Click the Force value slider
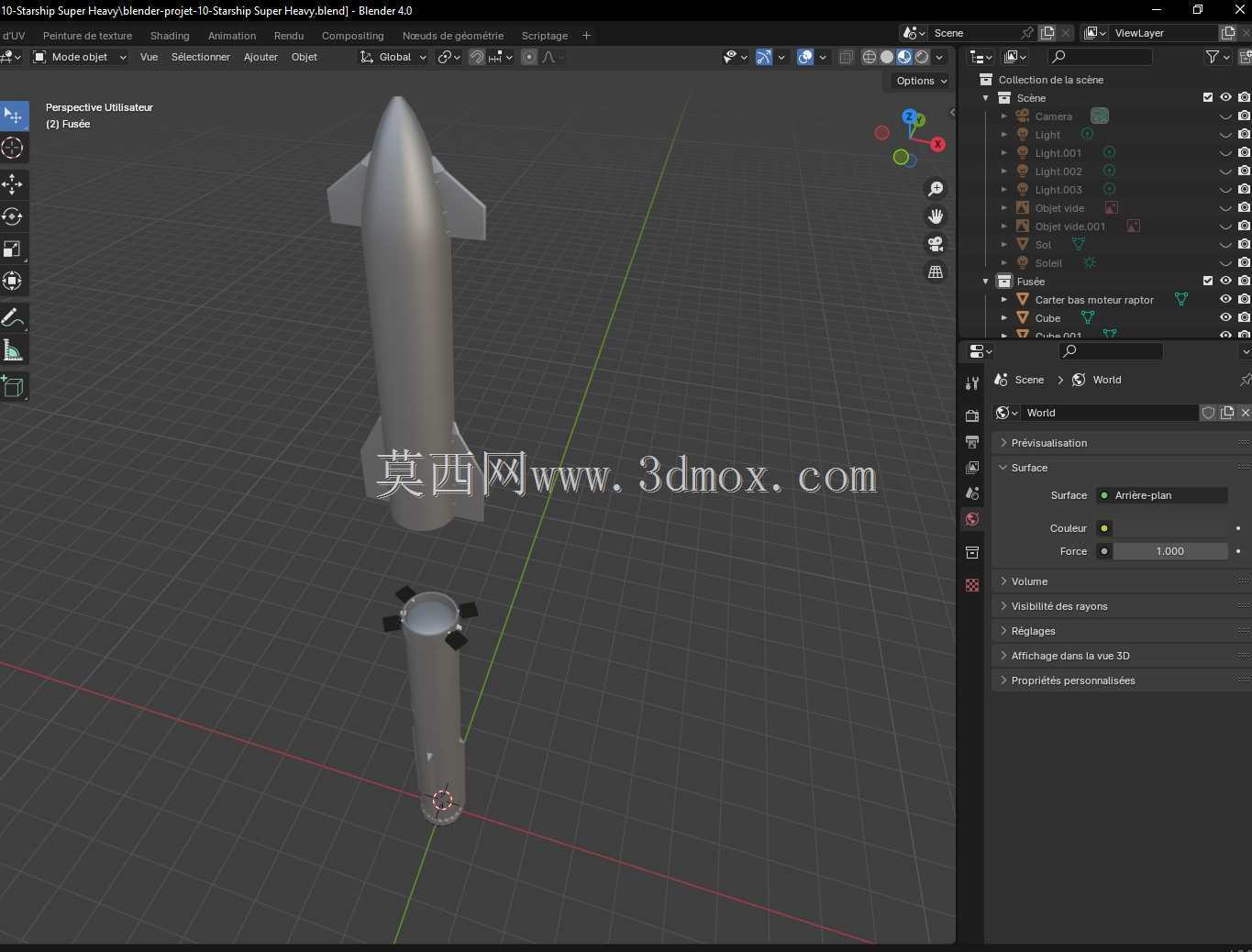1252x952 pixels. [x=1170, y=551]
